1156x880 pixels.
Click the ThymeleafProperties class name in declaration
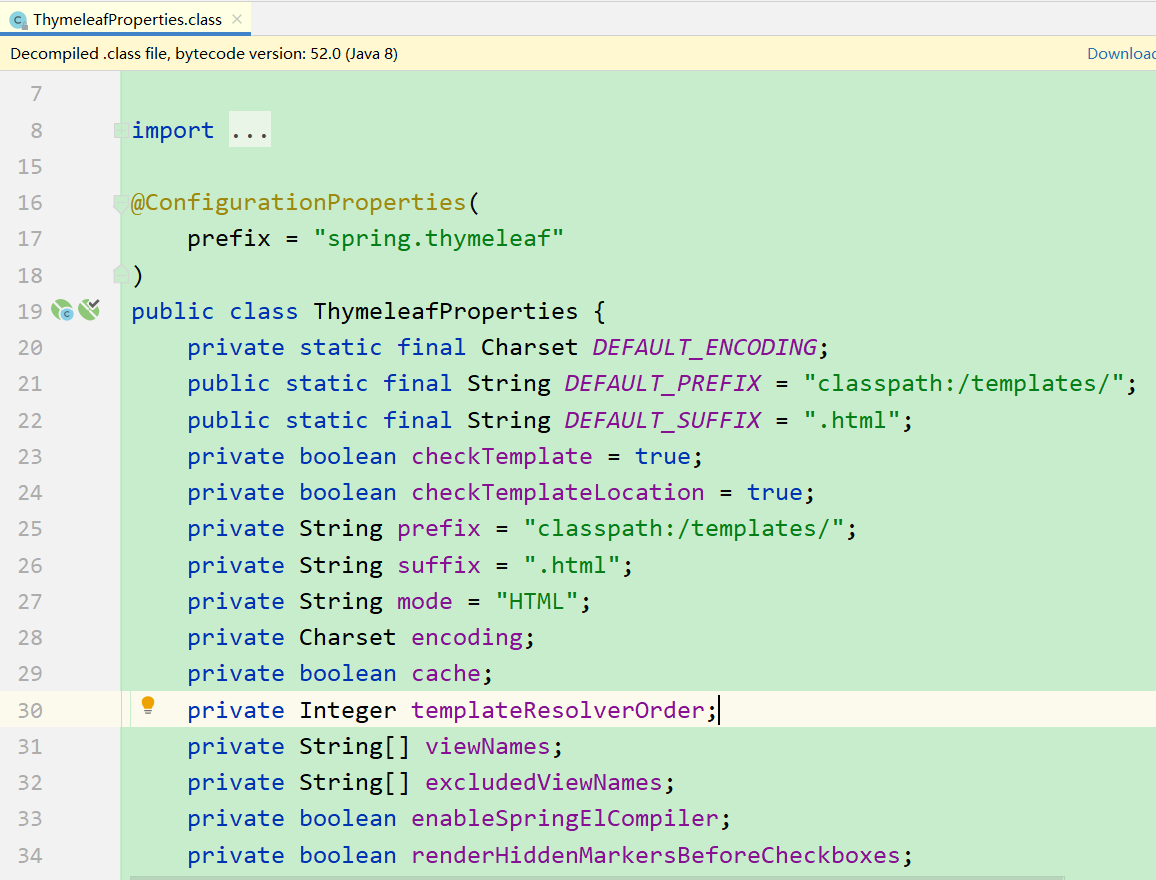[x=445, y=311]
